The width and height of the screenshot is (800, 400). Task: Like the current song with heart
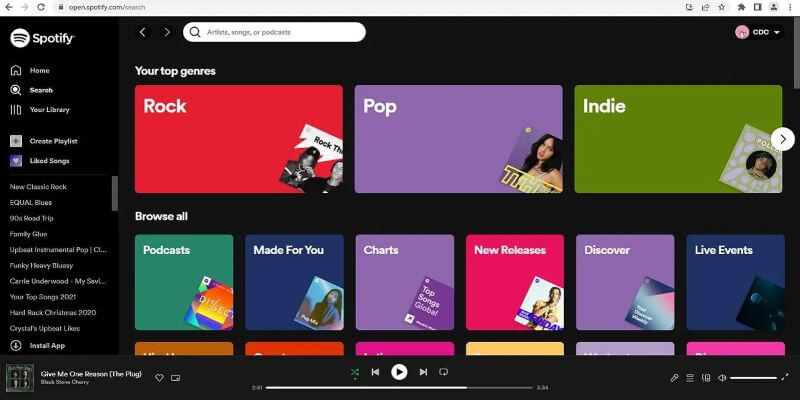tap(159, 378)
